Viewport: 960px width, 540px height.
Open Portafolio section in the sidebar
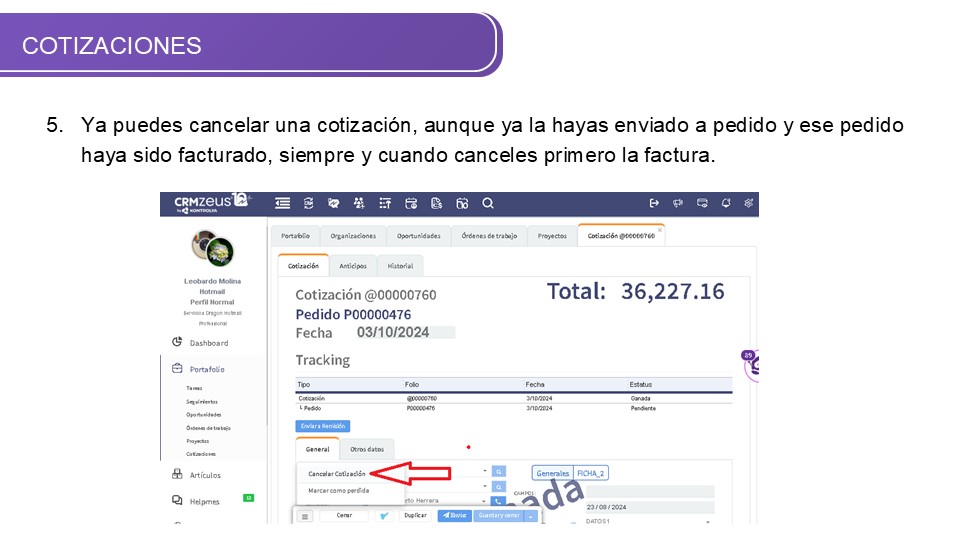point(207,369)
